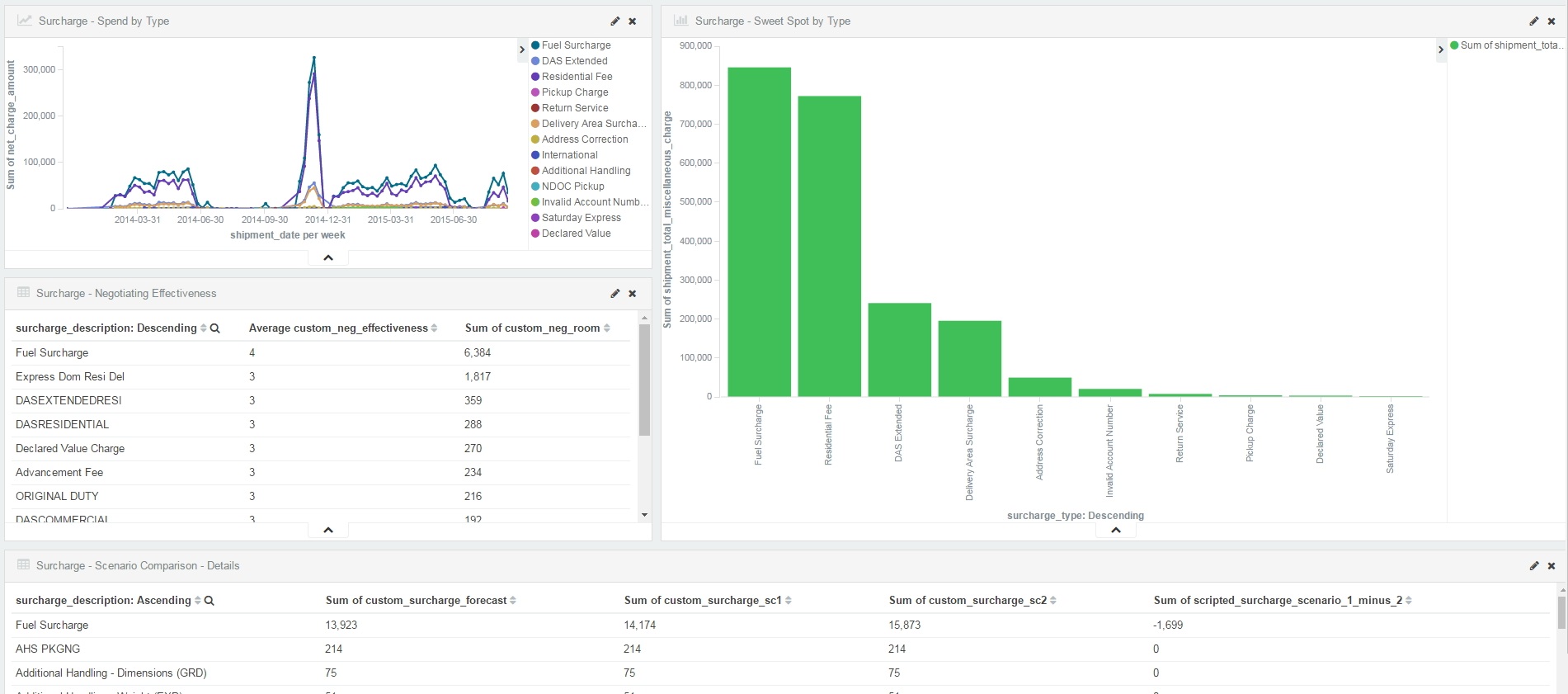Collapse the Sweet Spot chart legend arrow
This screenshot has height=694, width=1568.
tap(1441, 50)
